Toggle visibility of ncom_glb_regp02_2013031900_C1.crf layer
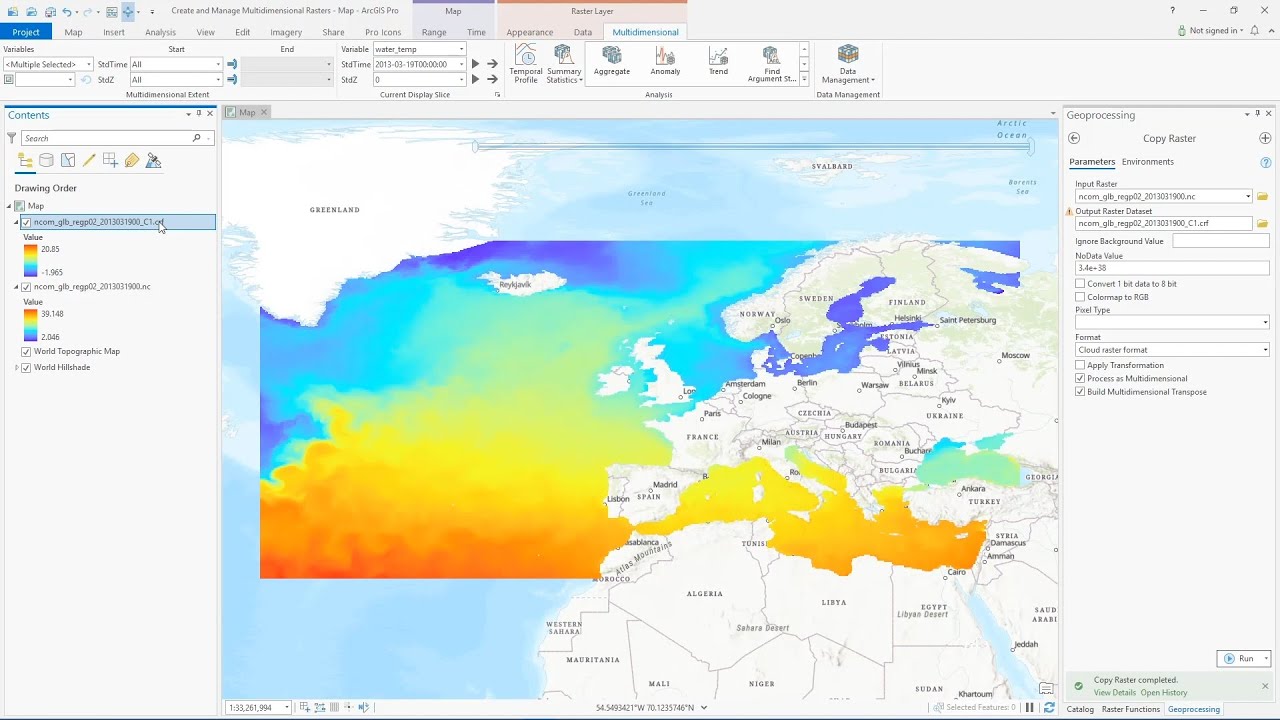 [x=26, y=222]
